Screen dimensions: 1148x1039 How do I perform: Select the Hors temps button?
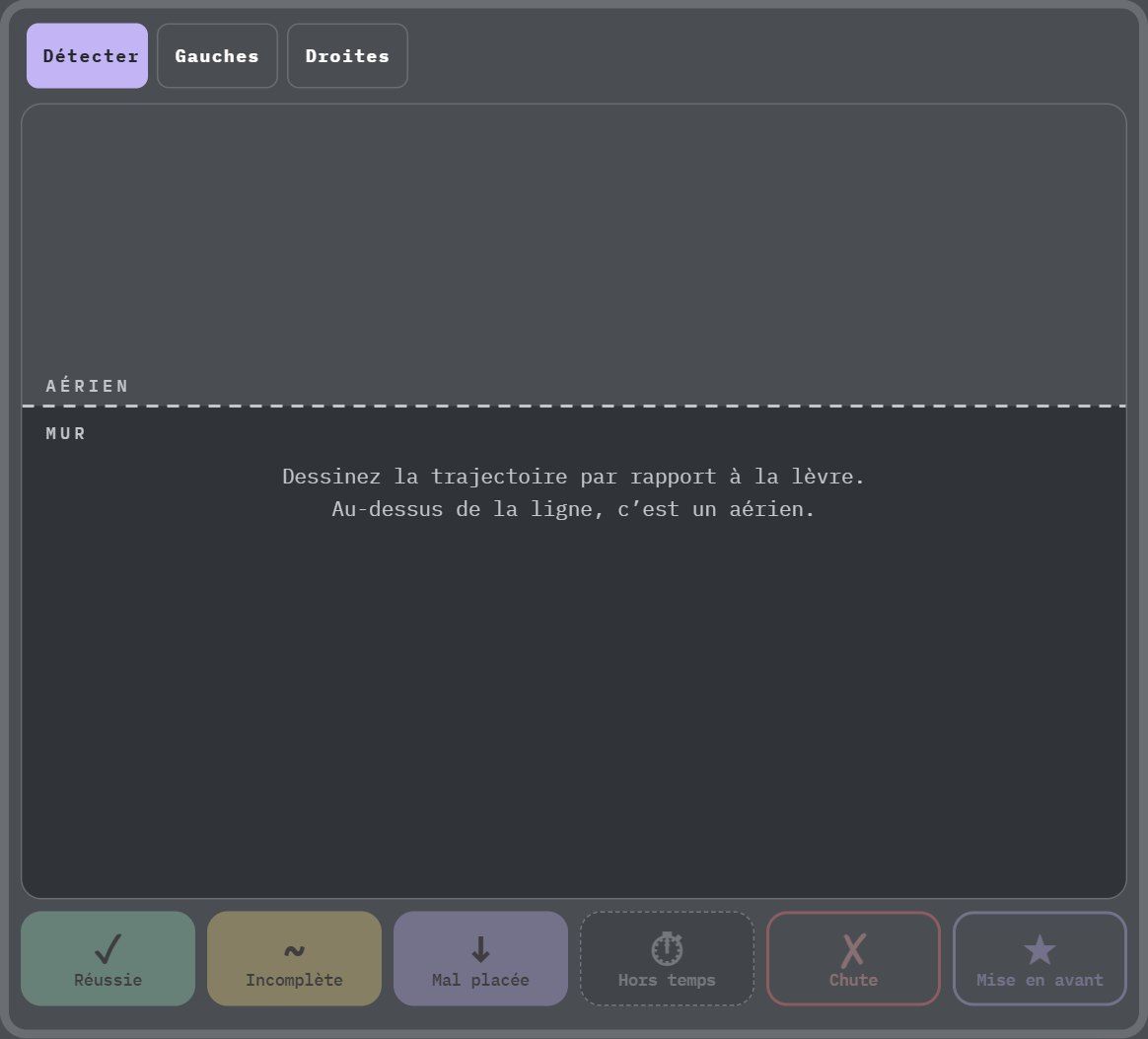point(667,958)
